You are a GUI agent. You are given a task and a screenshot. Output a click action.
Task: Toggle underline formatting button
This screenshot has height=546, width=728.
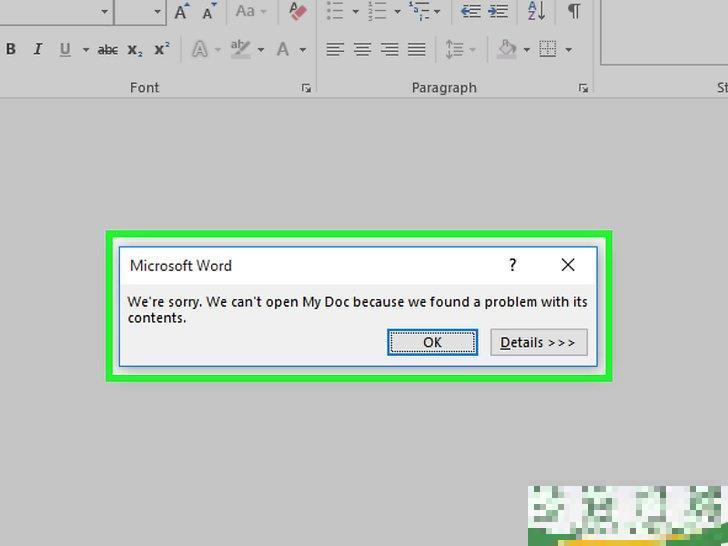pos(66,49)
